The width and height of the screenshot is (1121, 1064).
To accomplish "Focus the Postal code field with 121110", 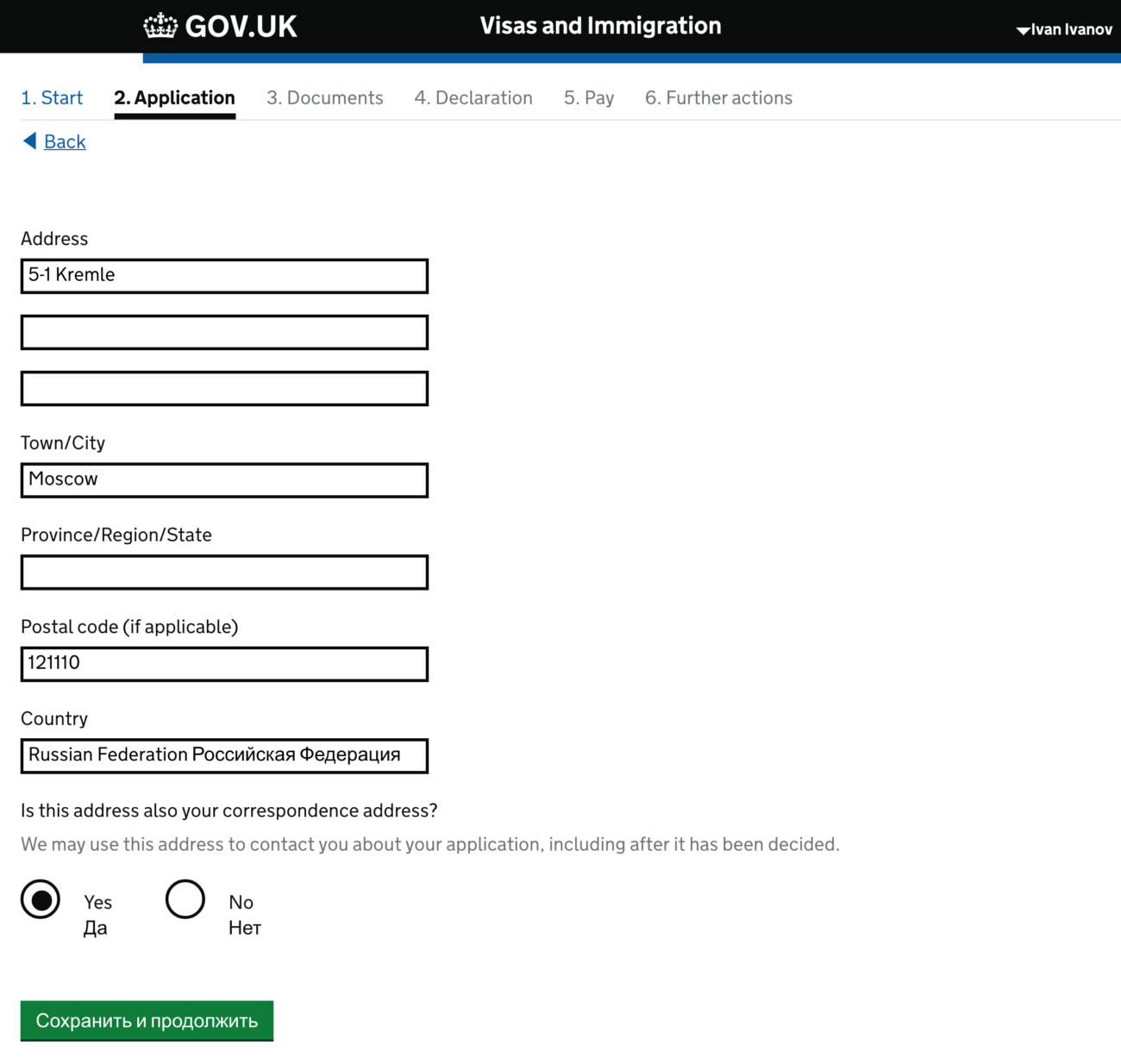I will pos(224,664).
